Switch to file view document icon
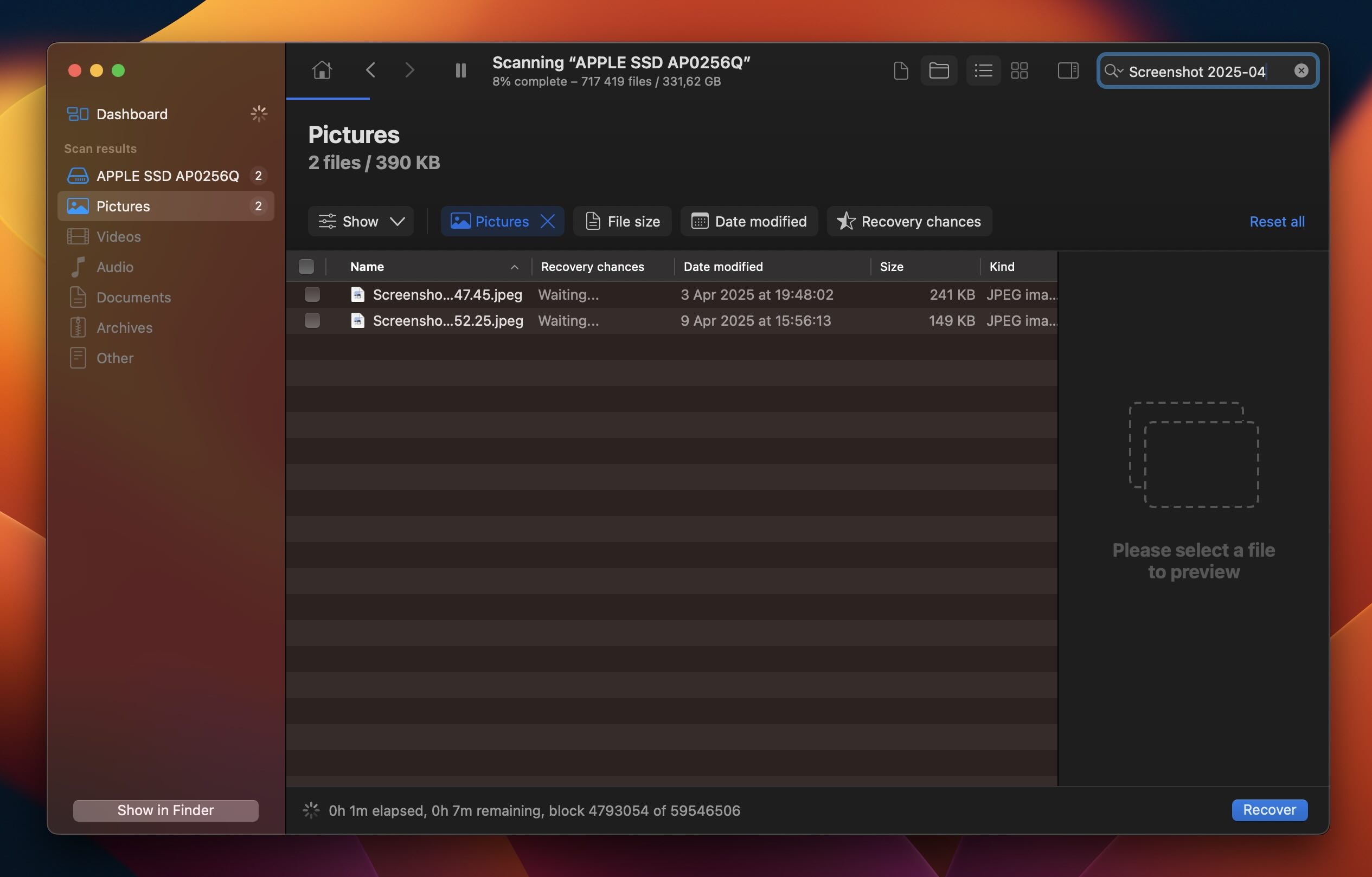 click(901, 70)
